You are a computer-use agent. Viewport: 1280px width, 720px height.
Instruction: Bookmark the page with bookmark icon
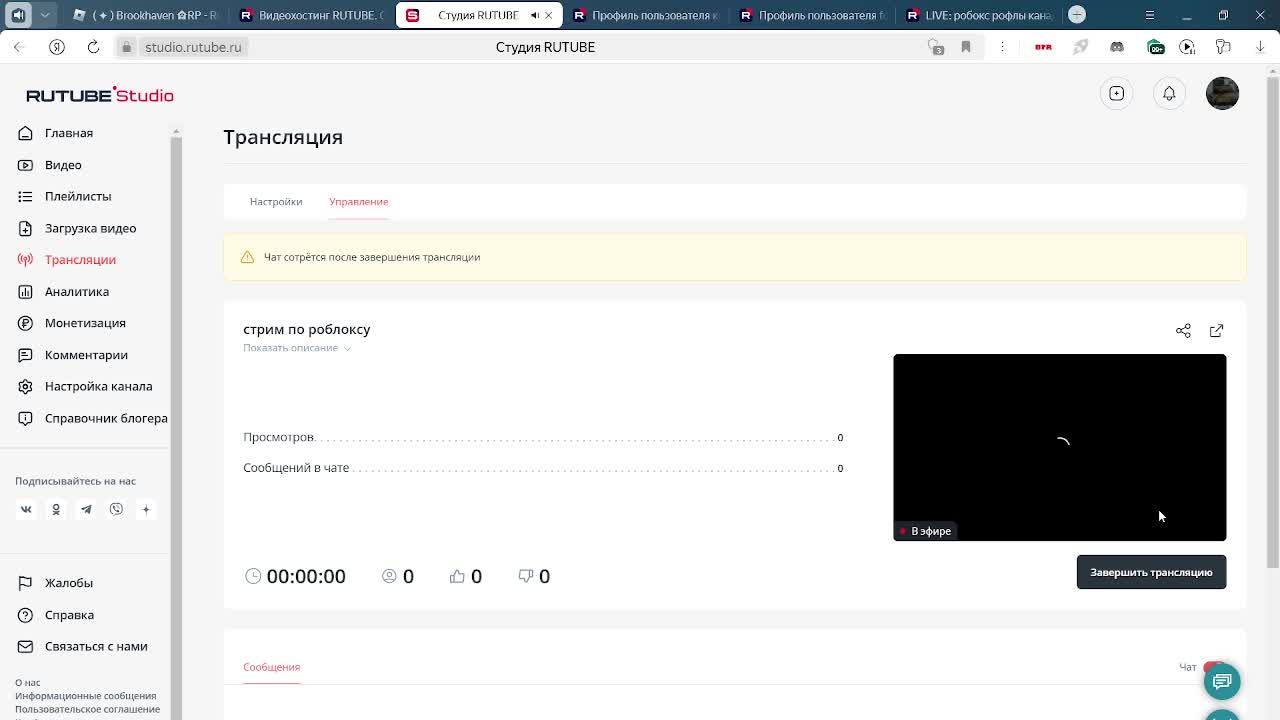point(966,47)
